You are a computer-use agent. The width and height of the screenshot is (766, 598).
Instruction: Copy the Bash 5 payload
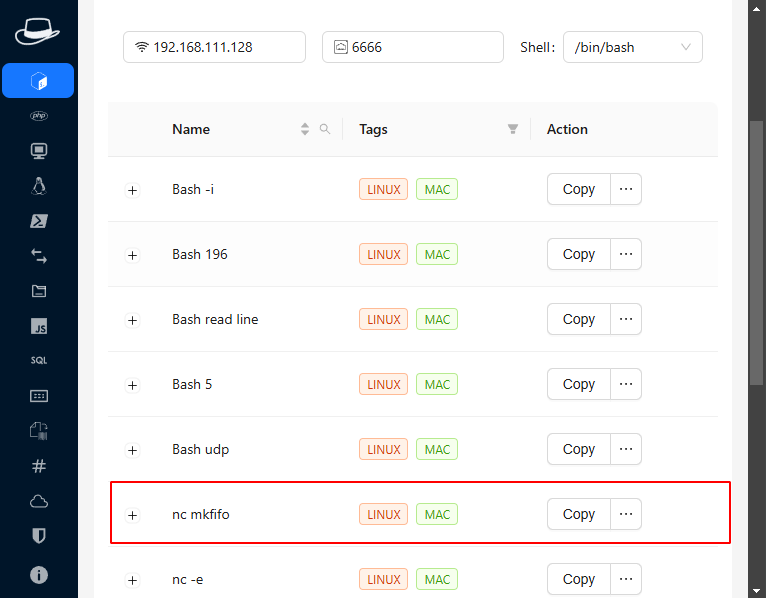point(578,384)
